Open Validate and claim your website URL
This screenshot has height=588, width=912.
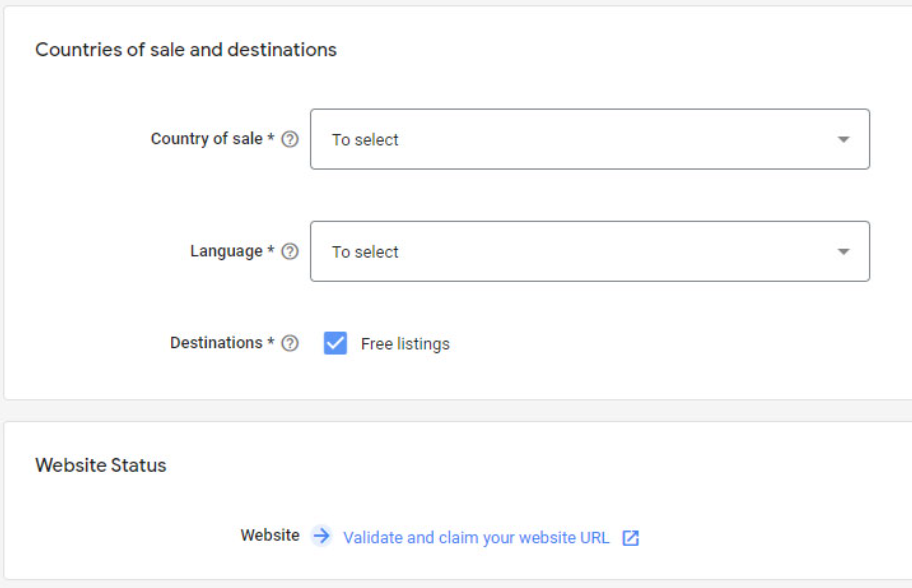pyautogui.click(x=476, y=538)
